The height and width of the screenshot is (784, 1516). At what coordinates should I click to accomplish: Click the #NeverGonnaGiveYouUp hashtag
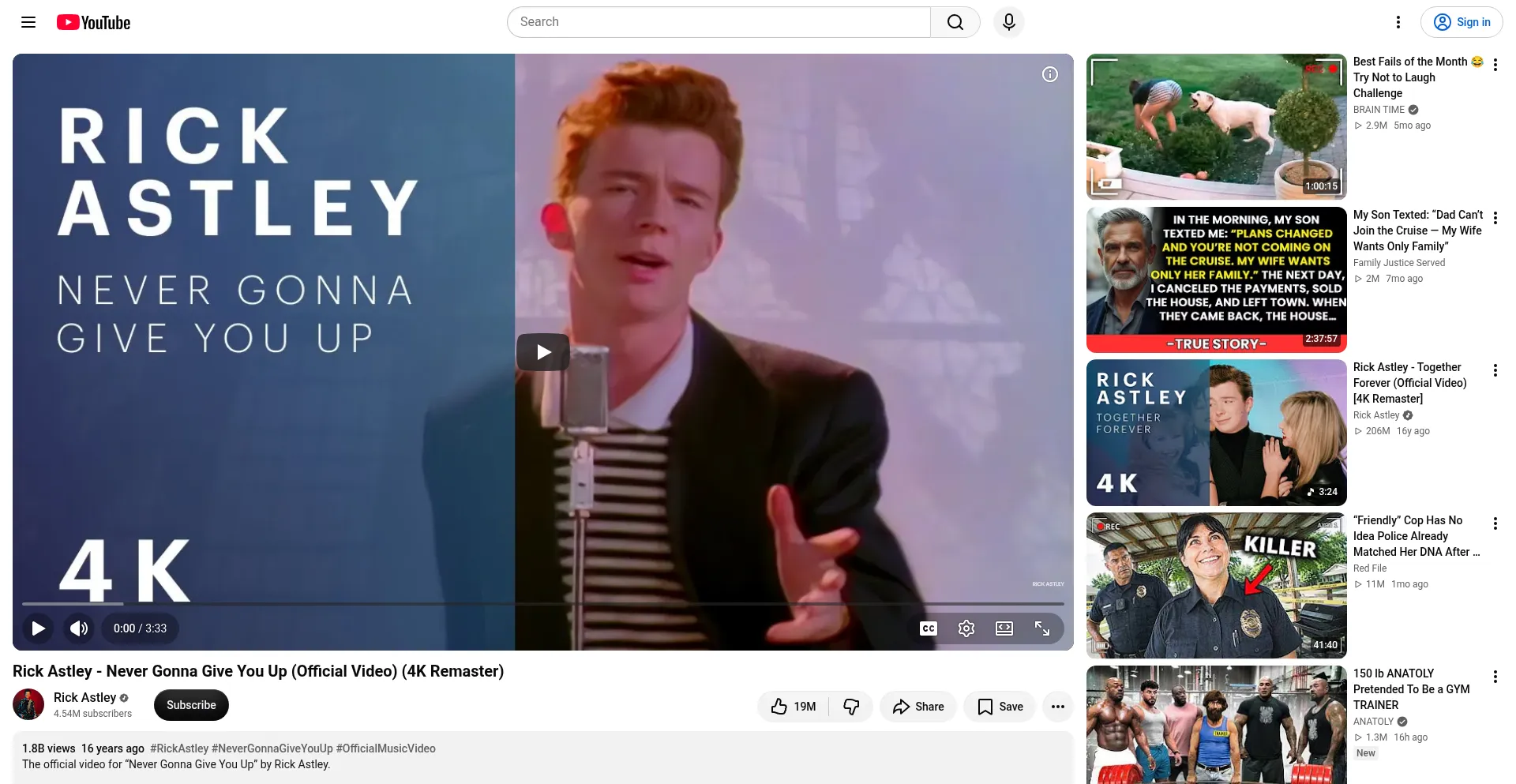pyautogui.click(x=272, y=748)
